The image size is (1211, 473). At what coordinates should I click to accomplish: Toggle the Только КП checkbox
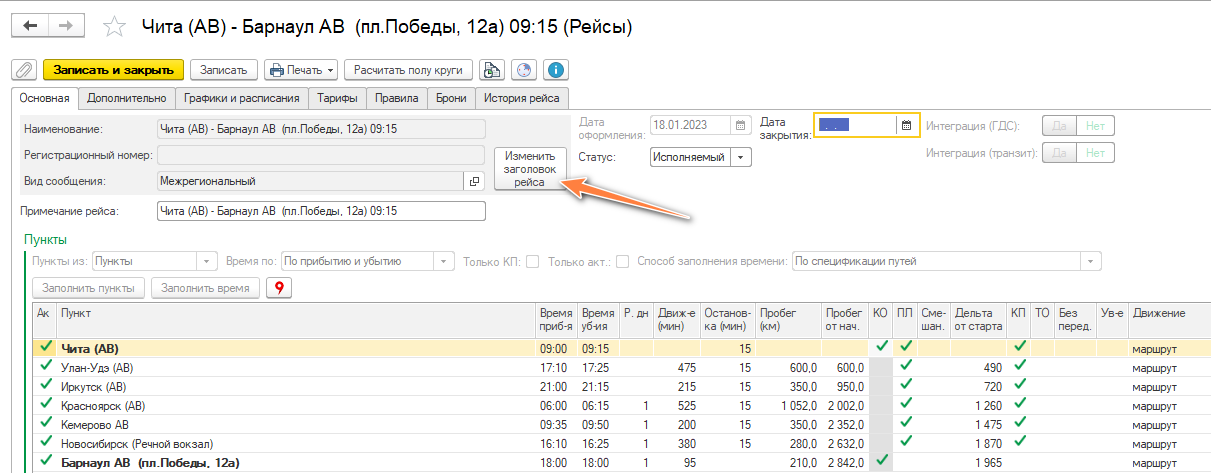[x=533, y=262]
